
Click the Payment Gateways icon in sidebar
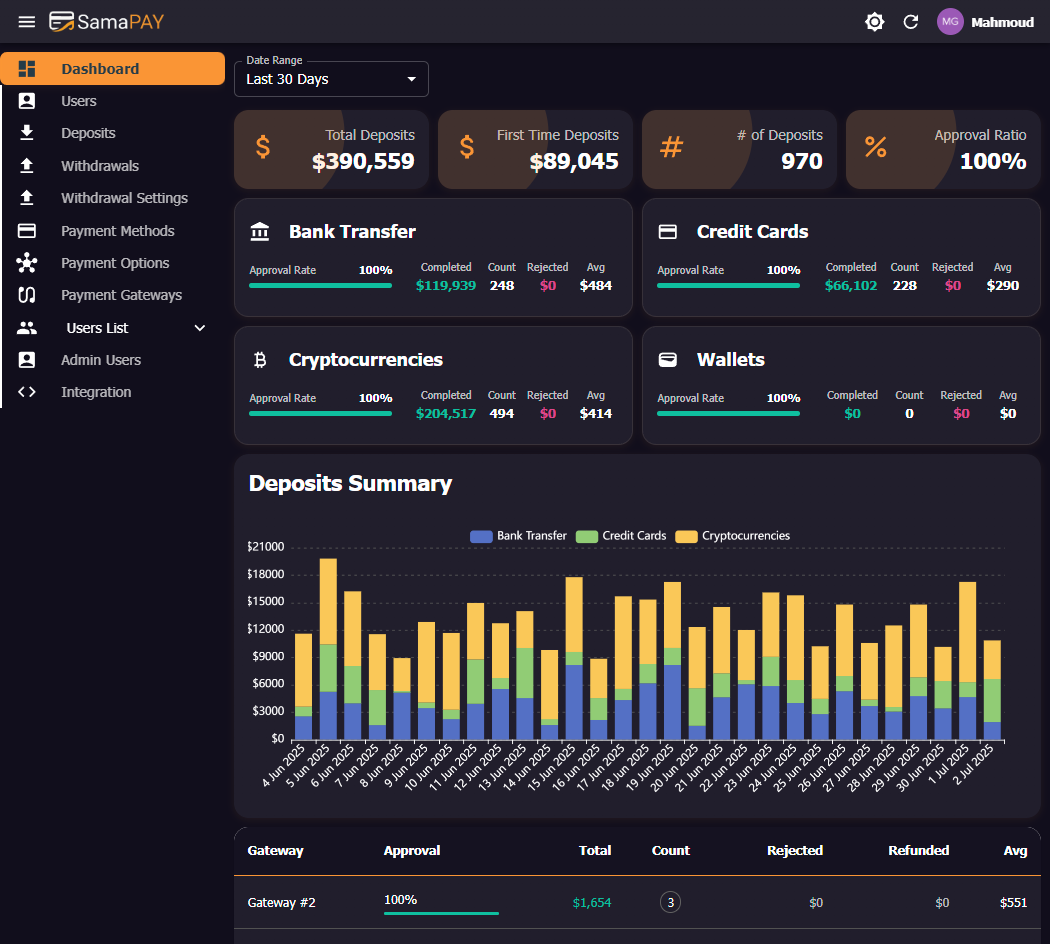[x=27, y=295]
